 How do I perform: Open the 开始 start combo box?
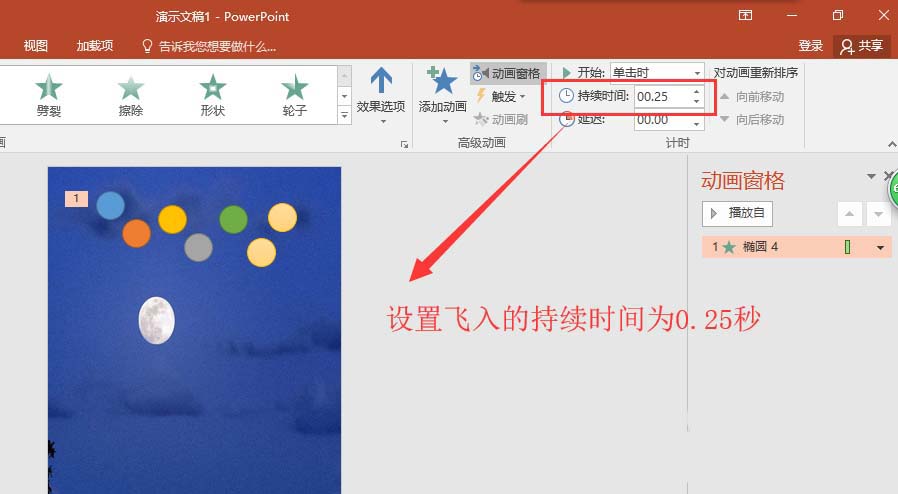pyautogui.click(x=657, y=73)
